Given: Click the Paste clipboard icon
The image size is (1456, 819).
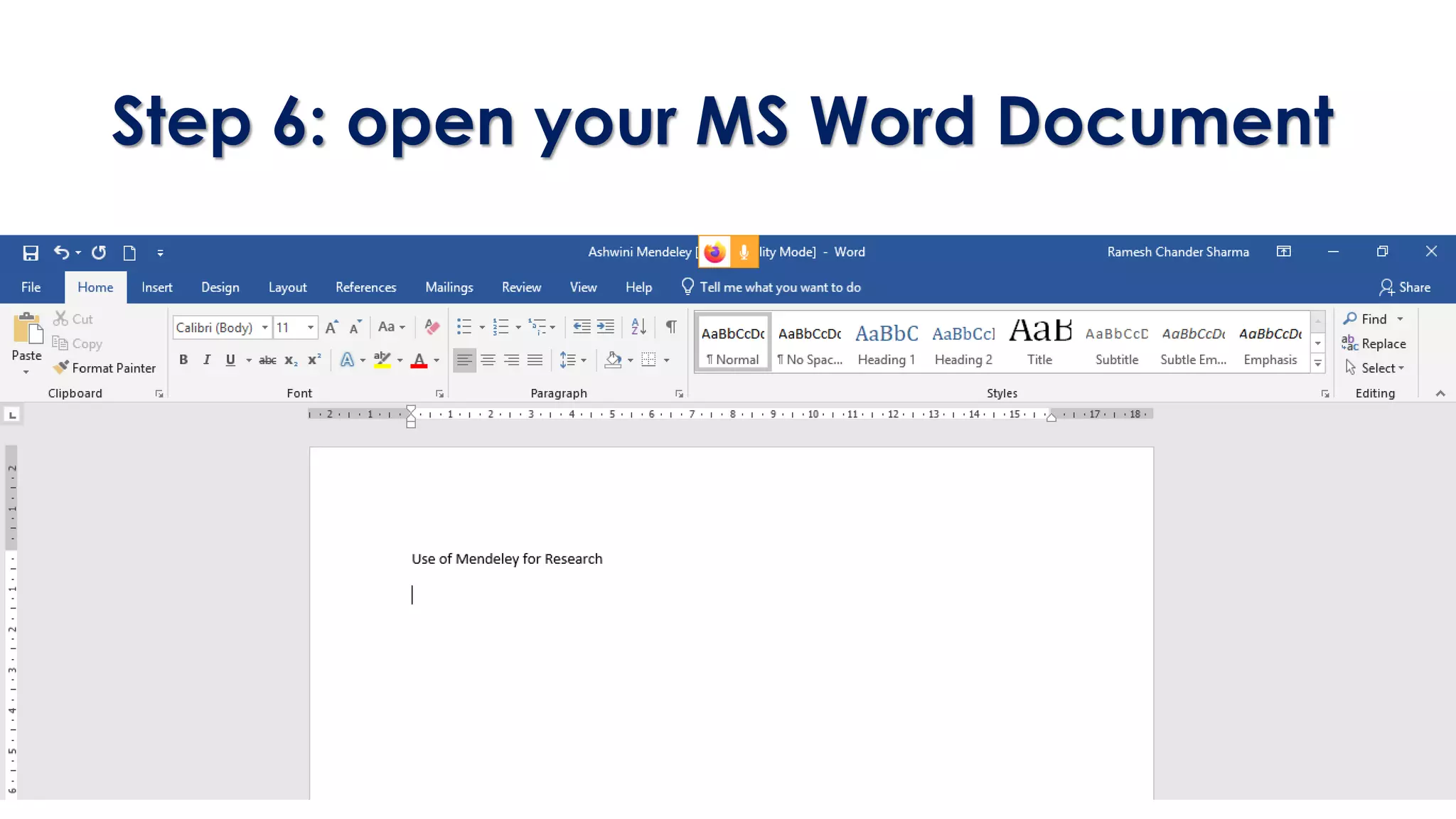Looking at the screenshot, I should pos(27,329).
